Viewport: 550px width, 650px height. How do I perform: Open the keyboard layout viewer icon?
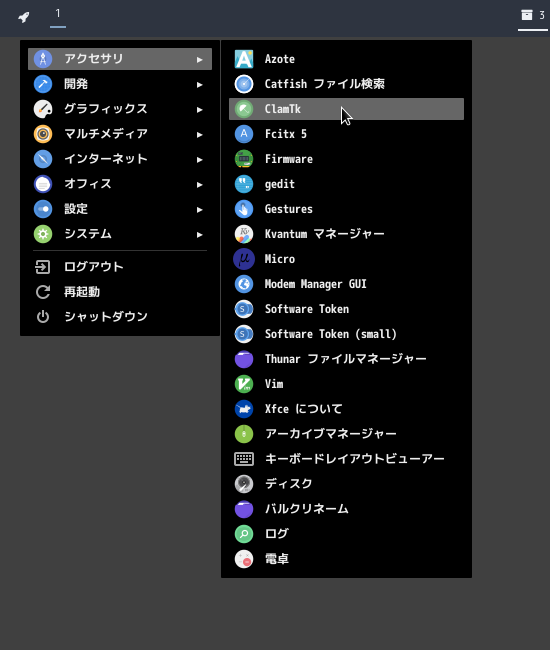[x=244, y=459]
